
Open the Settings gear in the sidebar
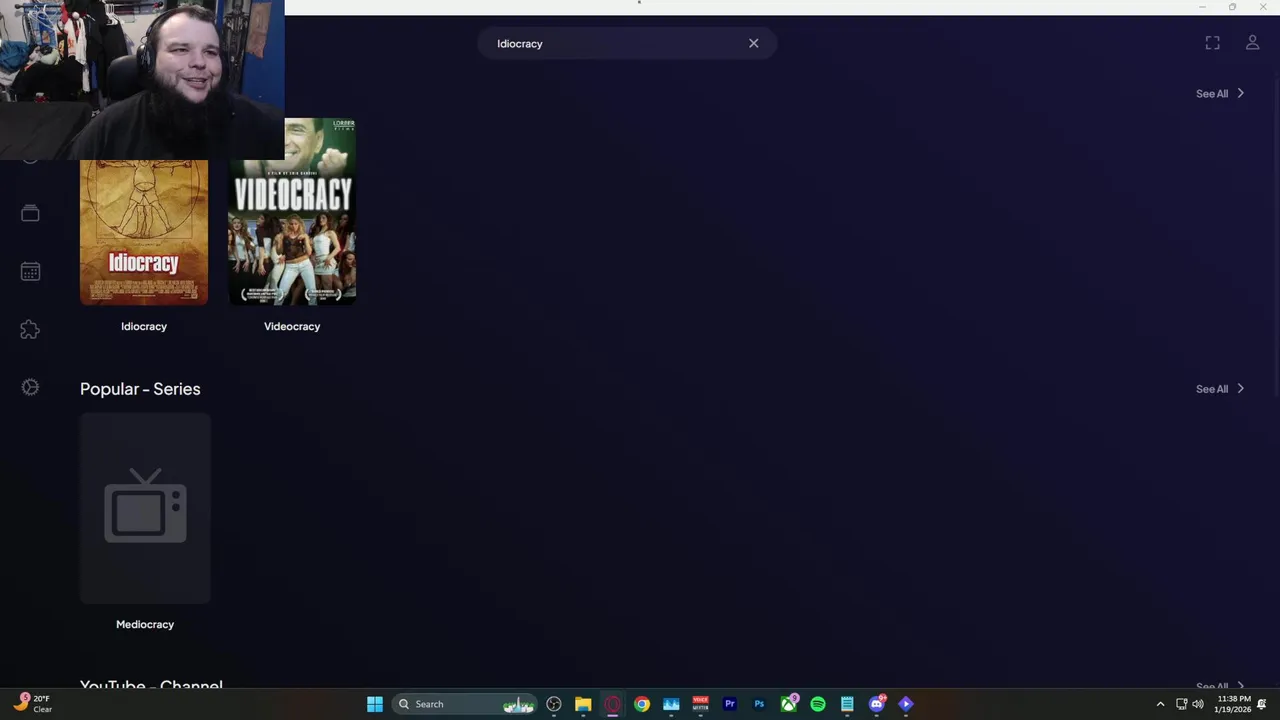[x=30, y=387]
